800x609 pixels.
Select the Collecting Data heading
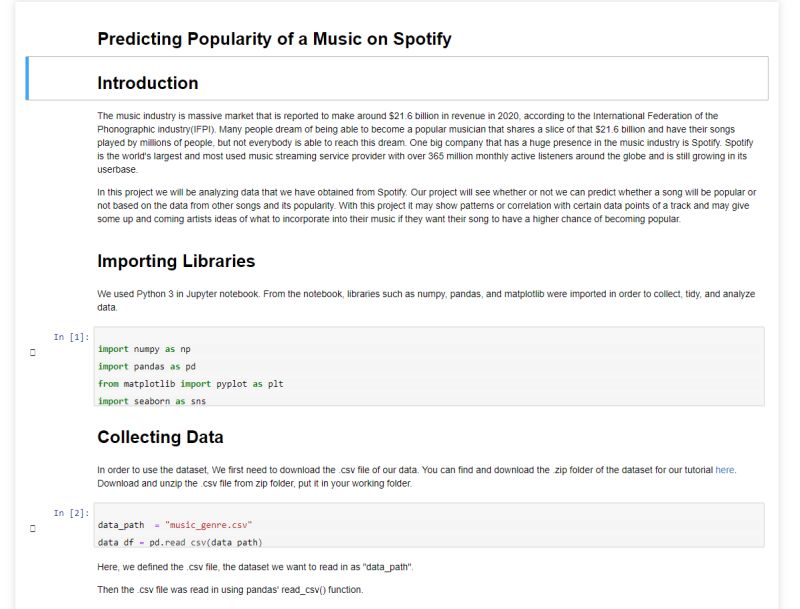coord(160,437)
